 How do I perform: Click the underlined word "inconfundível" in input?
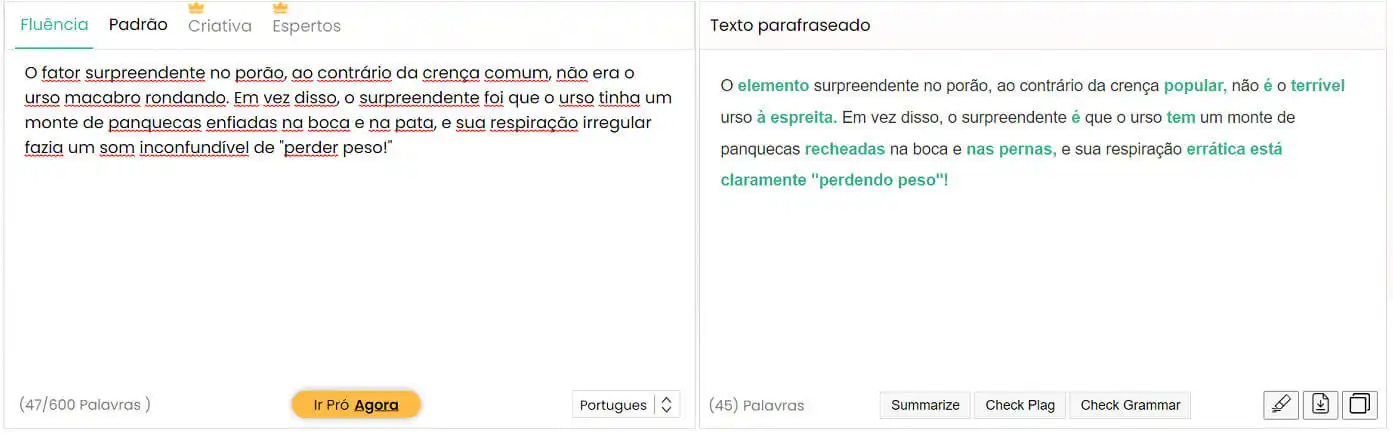(194, 148)
